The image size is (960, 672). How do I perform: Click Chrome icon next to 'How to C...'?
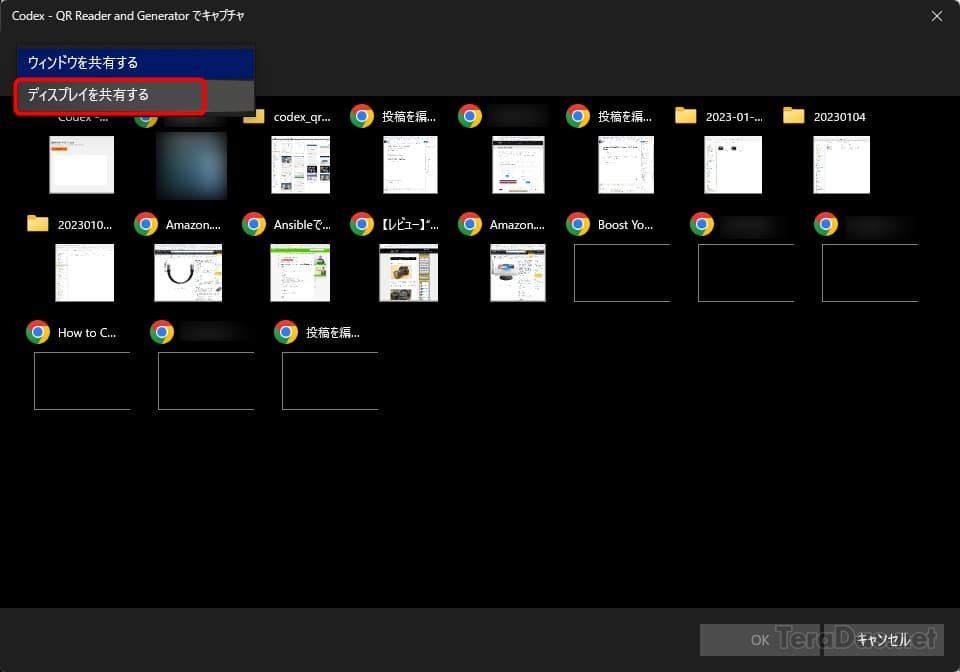coord(38,332)
